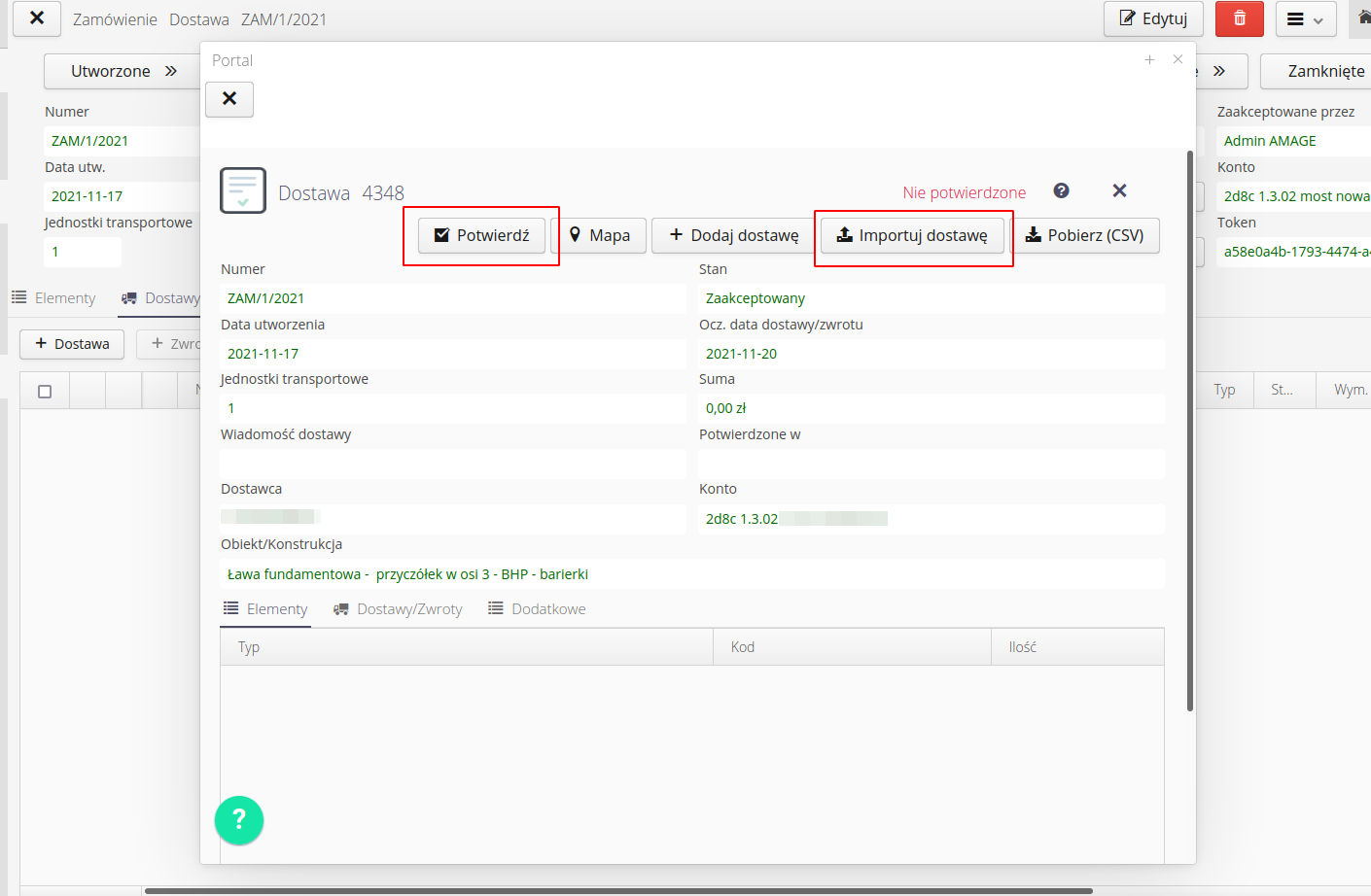
Task: Expand the Utworzone status step
Action: click(x=122, y=71)
